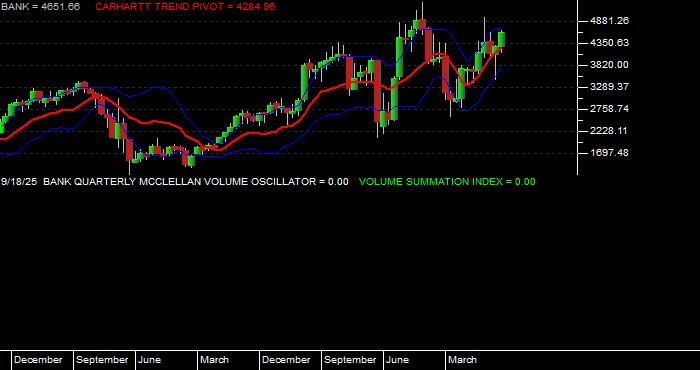Select the McClellan Volume Oscillator title text
700x370 pixels.
[x=196, y=182]
